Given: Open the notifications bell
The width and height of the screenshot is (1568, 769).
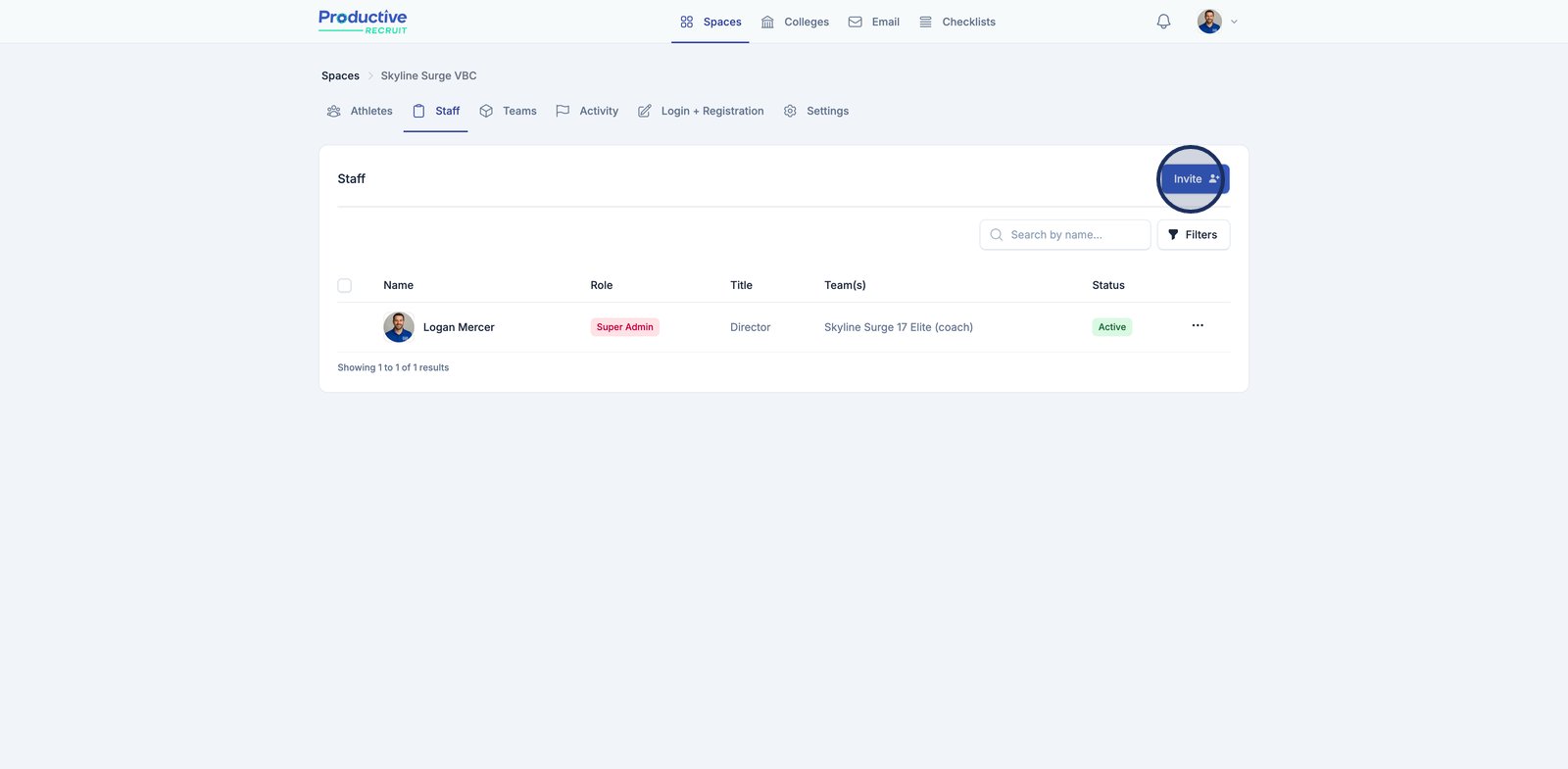Looking at the screenshot, I should [1163, 22].
